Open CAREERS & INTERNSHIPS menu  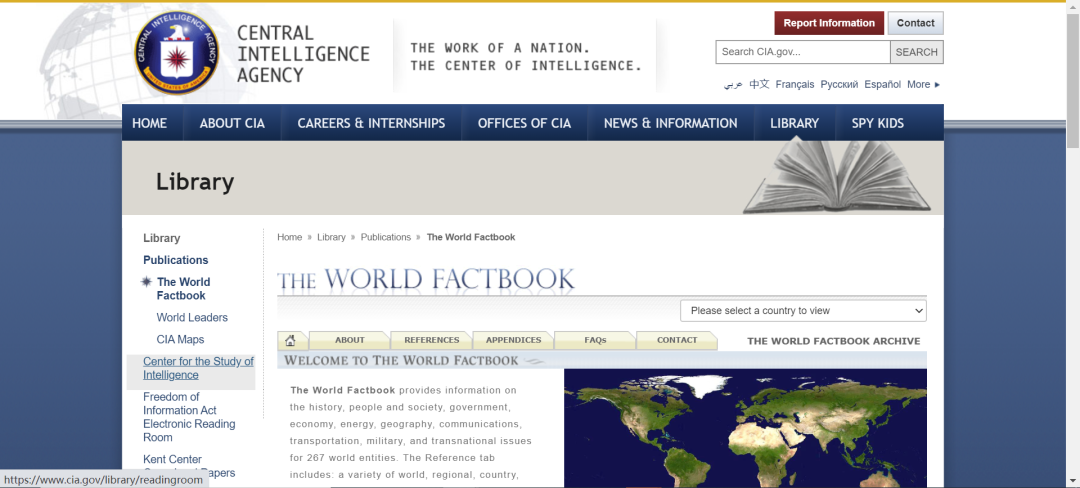(371, 123)
